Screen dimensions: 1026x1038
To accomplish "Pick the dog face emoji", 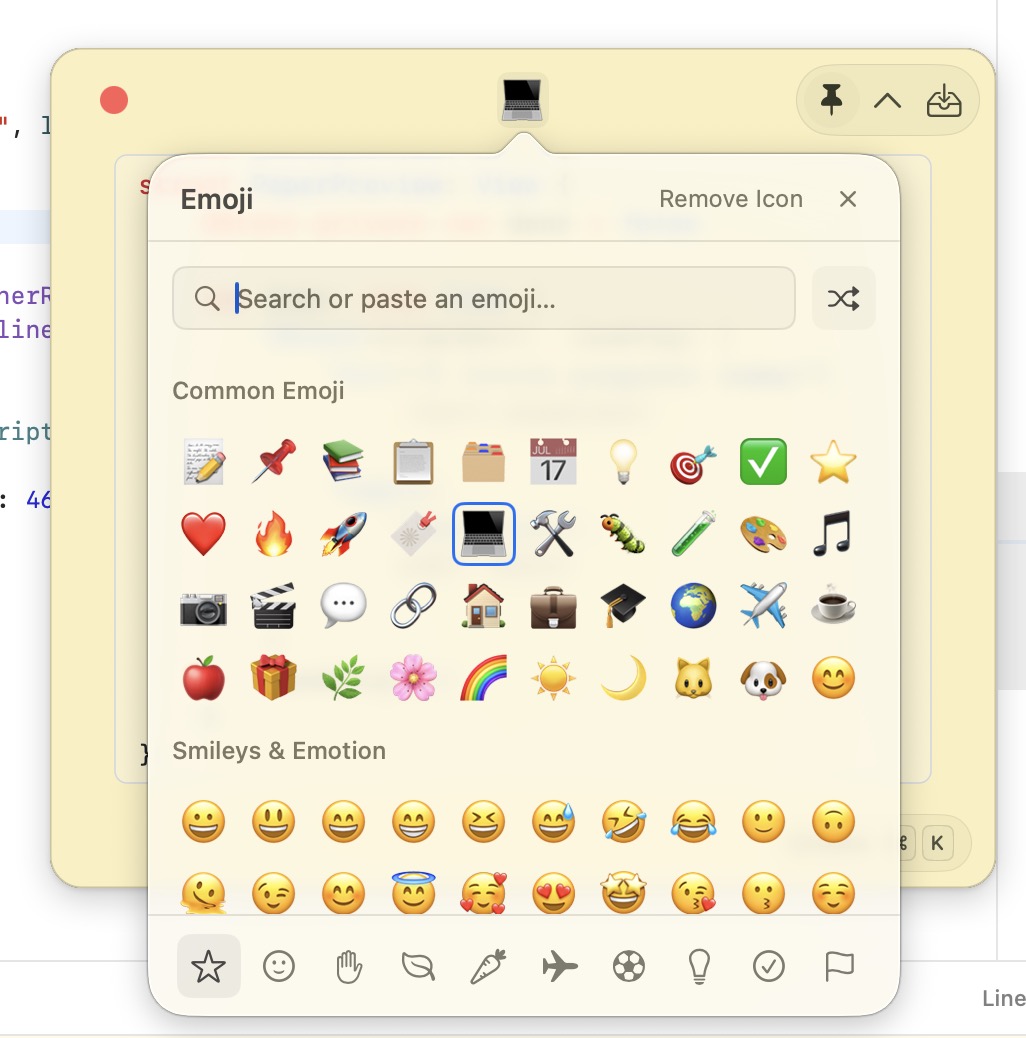I will pos(763,678).
